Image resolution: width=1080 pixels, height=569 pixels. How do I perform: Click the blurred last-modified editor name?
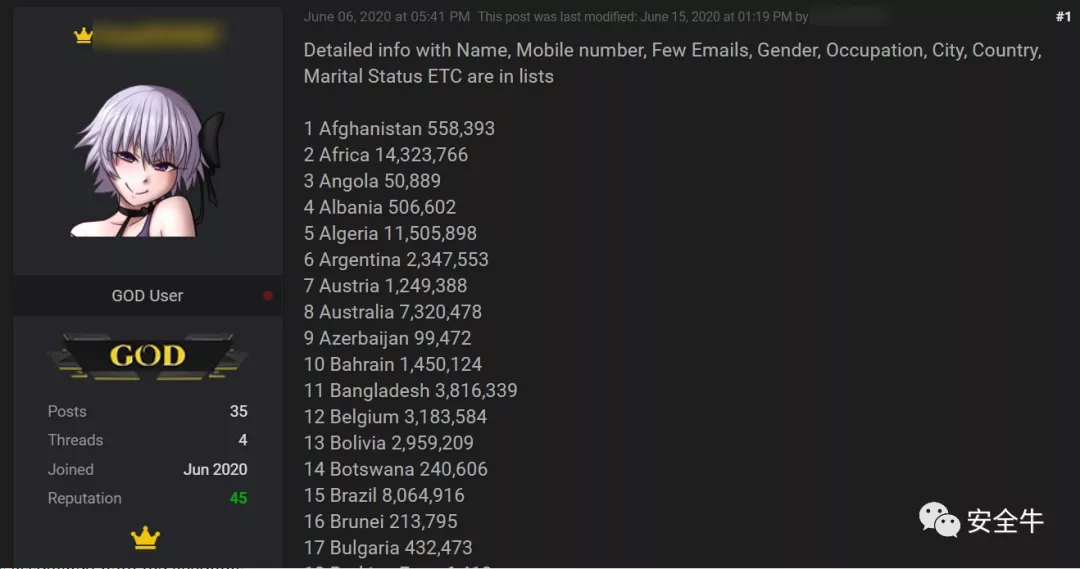click(849, 17)
